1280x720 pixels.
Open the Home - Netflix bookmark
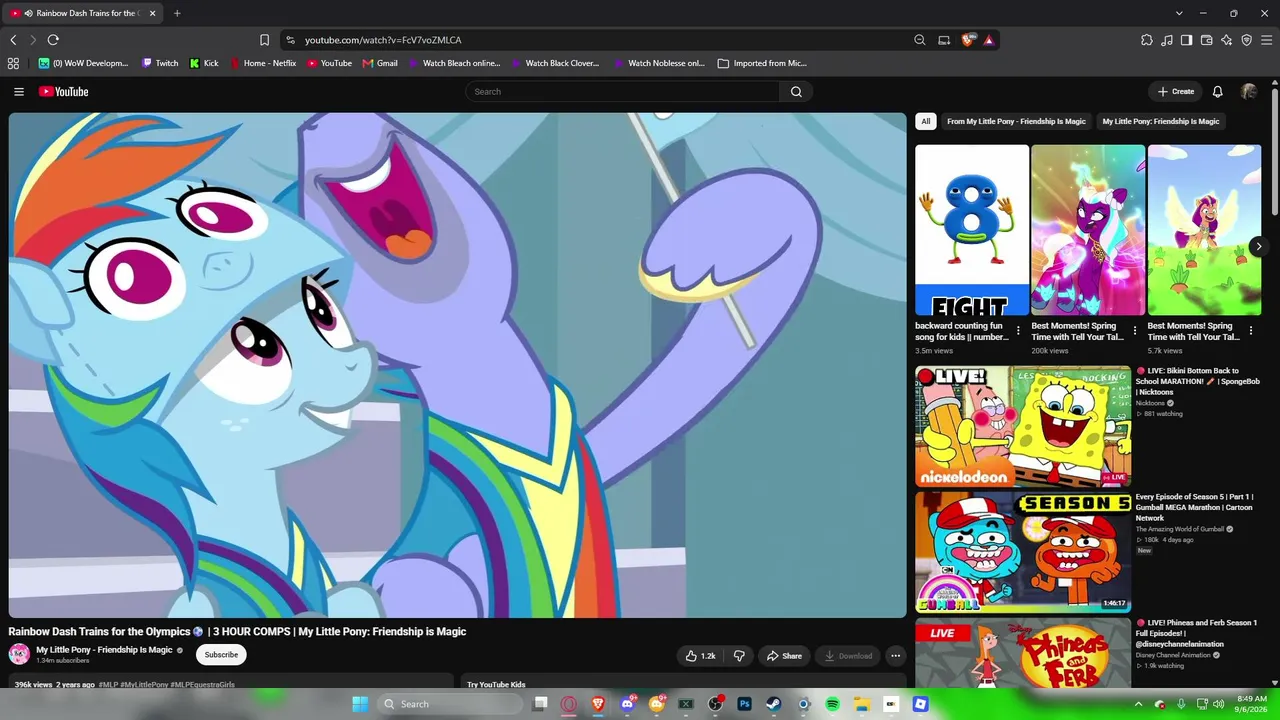point(263,63)
